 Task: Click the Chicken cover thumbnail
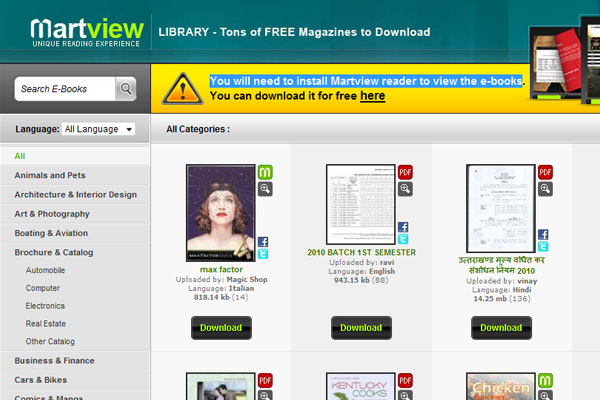(x=501, y=386)
